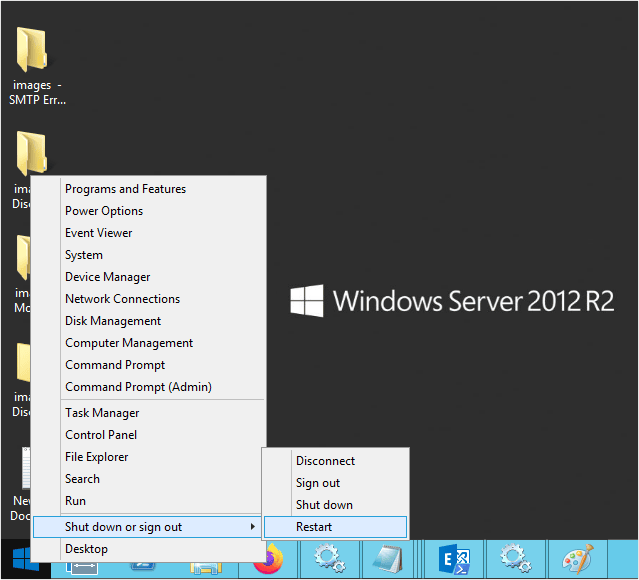Open Notepad from the taskbar
The width and height of the screenshot is (639, 580).
coord(388,558)
